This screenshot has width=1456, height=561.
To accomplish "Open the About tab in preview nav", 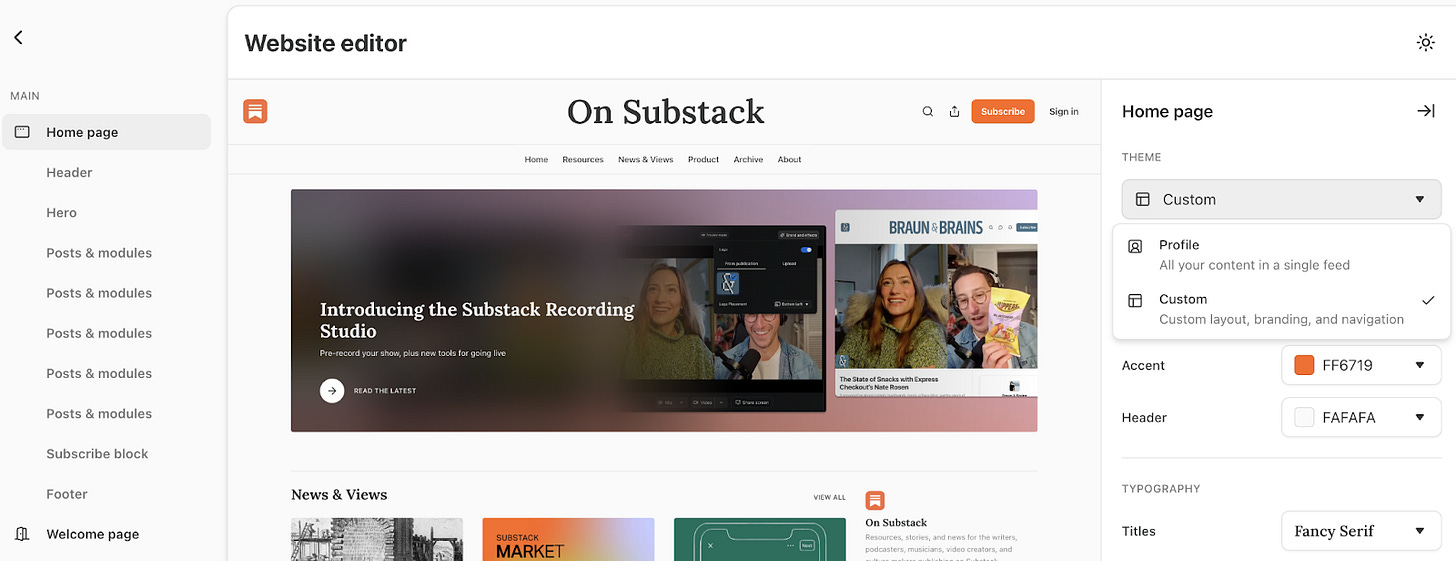I will coord(789,159).
